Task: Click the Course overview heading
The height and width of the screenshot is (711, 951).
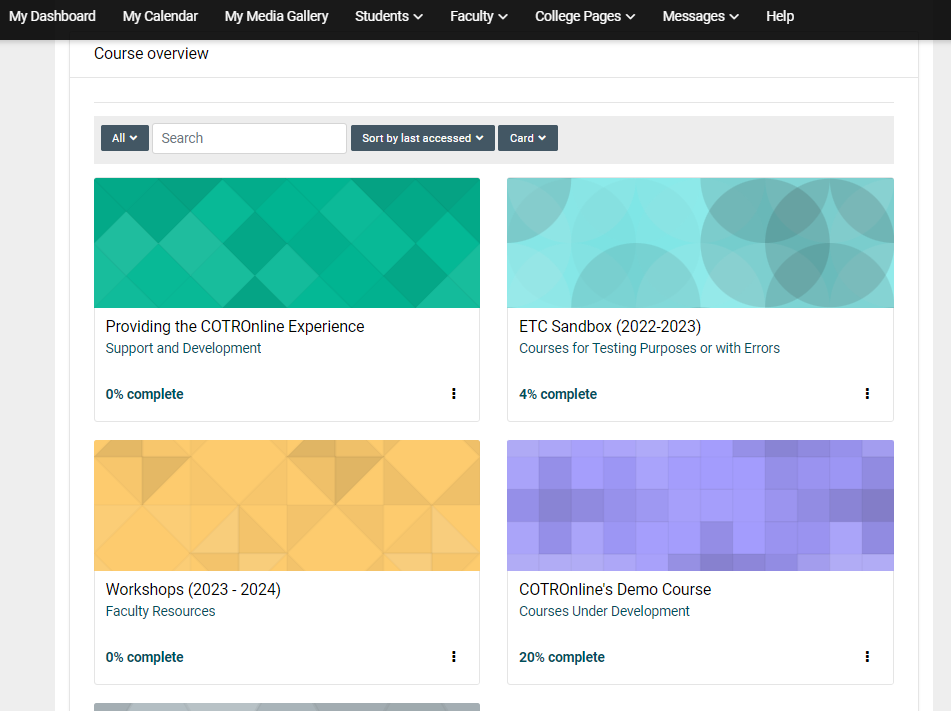Action: tap(151, 53)
